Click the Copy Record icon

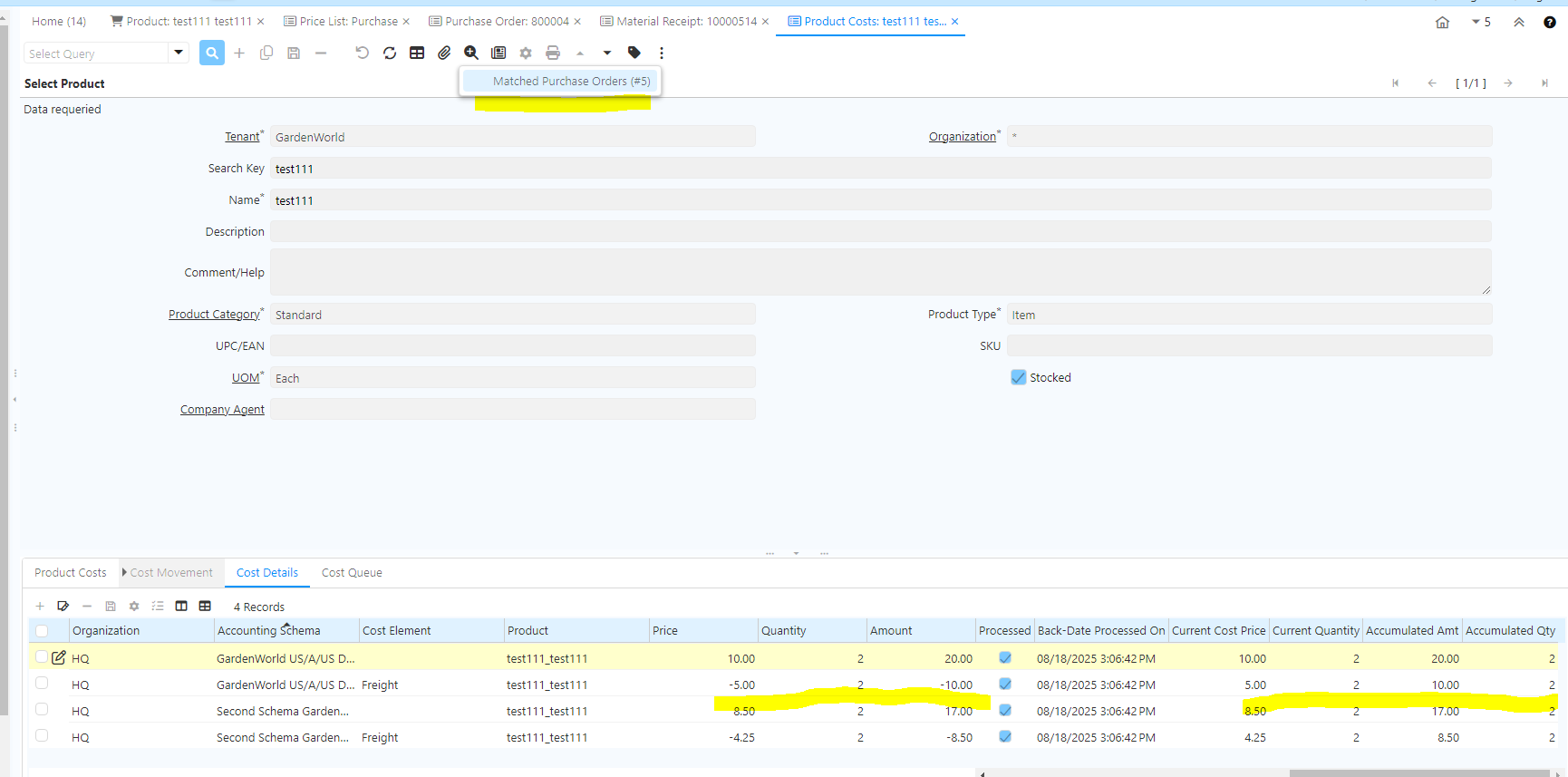point(266,53)
